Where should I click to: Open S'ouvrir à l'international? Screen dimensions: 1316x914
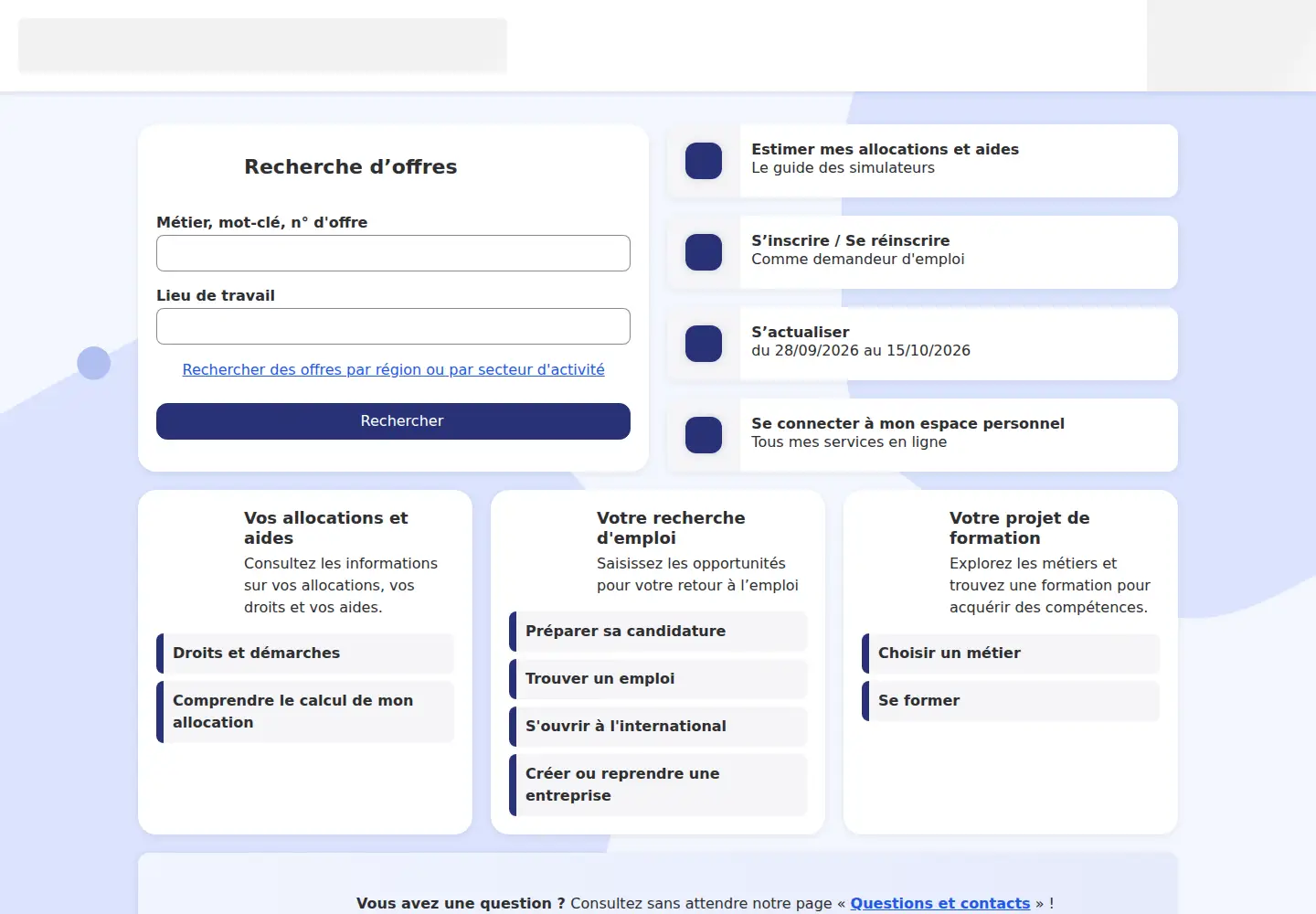(x=658, y=727)
